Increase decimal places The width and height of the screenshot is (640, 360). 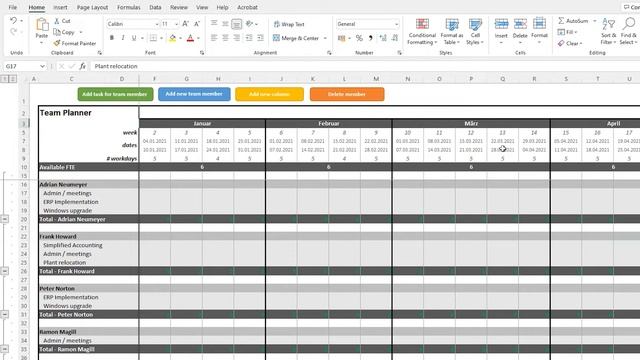[383, 38]
